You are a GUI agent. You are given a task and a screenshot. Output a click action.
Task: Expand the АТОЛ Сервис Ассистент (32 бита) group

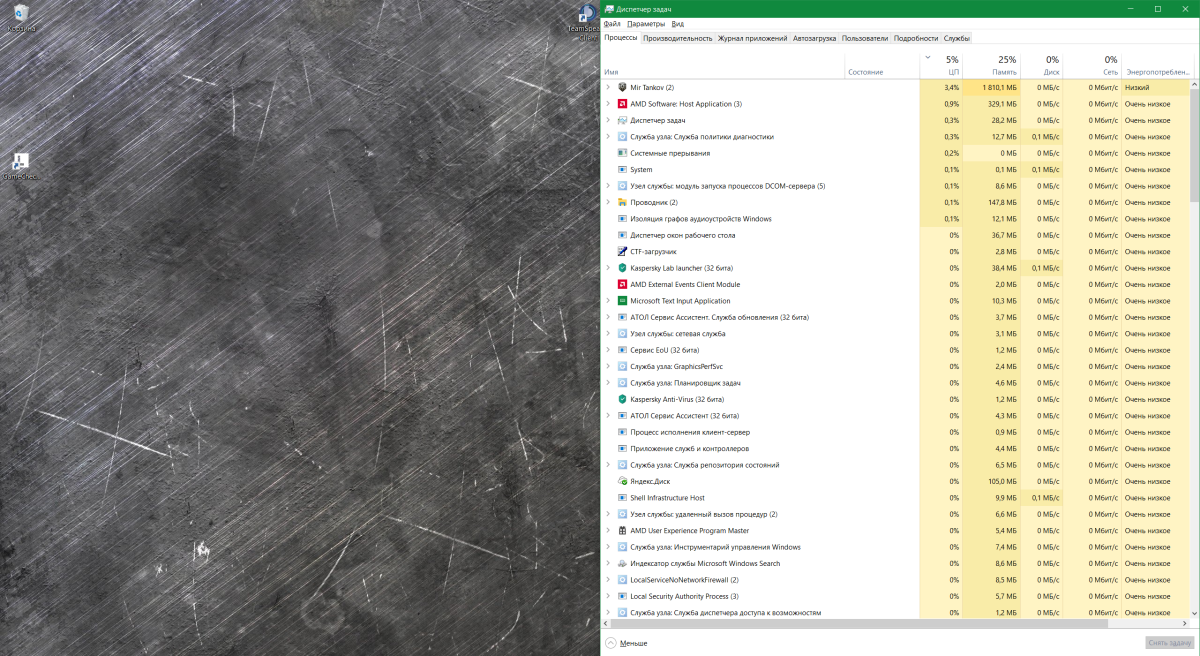click(x=607, y=416)
